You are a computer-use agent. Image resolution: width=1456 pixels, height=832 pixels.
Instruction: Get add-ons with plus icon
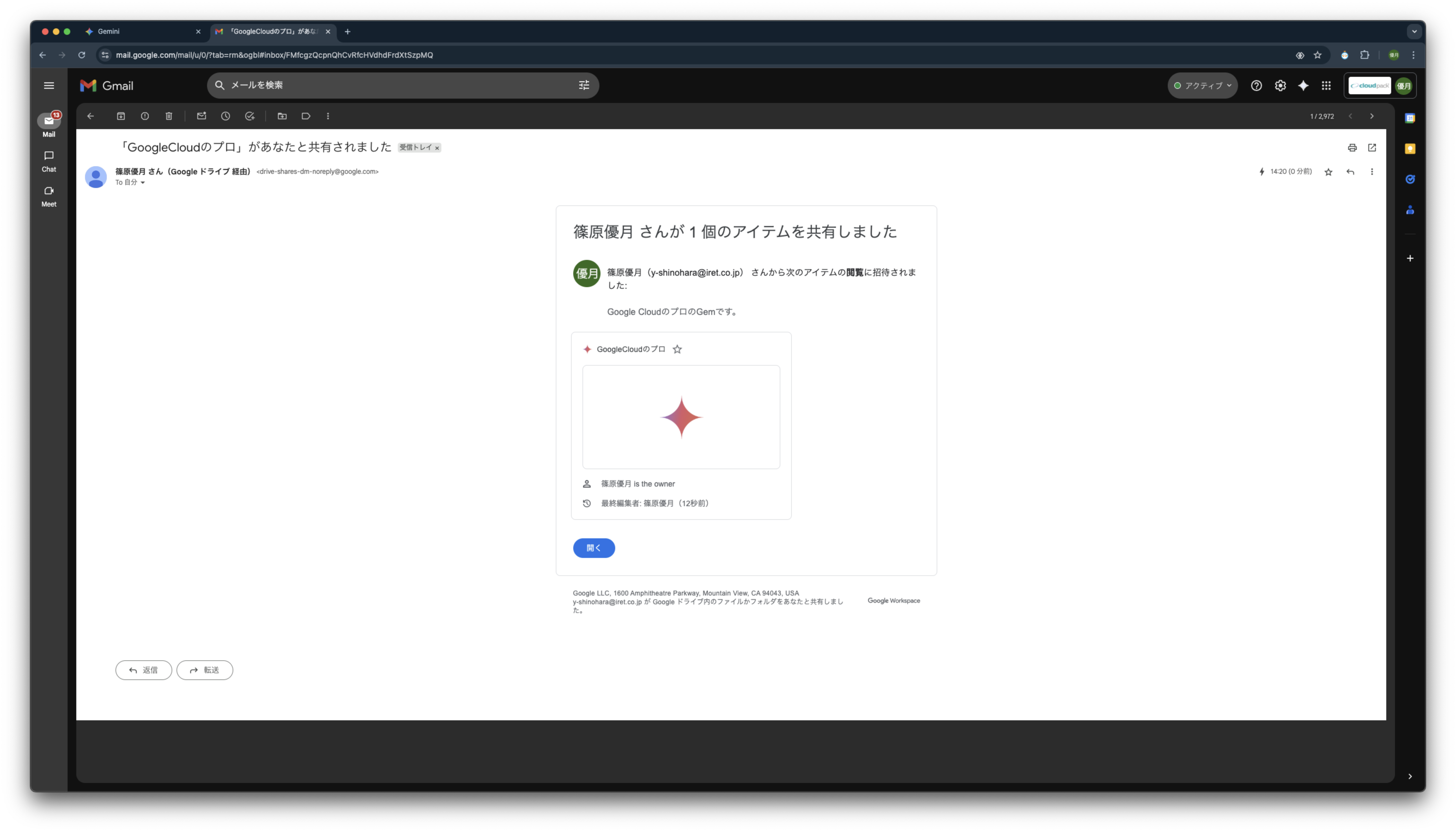click(x=1410, y=258)
